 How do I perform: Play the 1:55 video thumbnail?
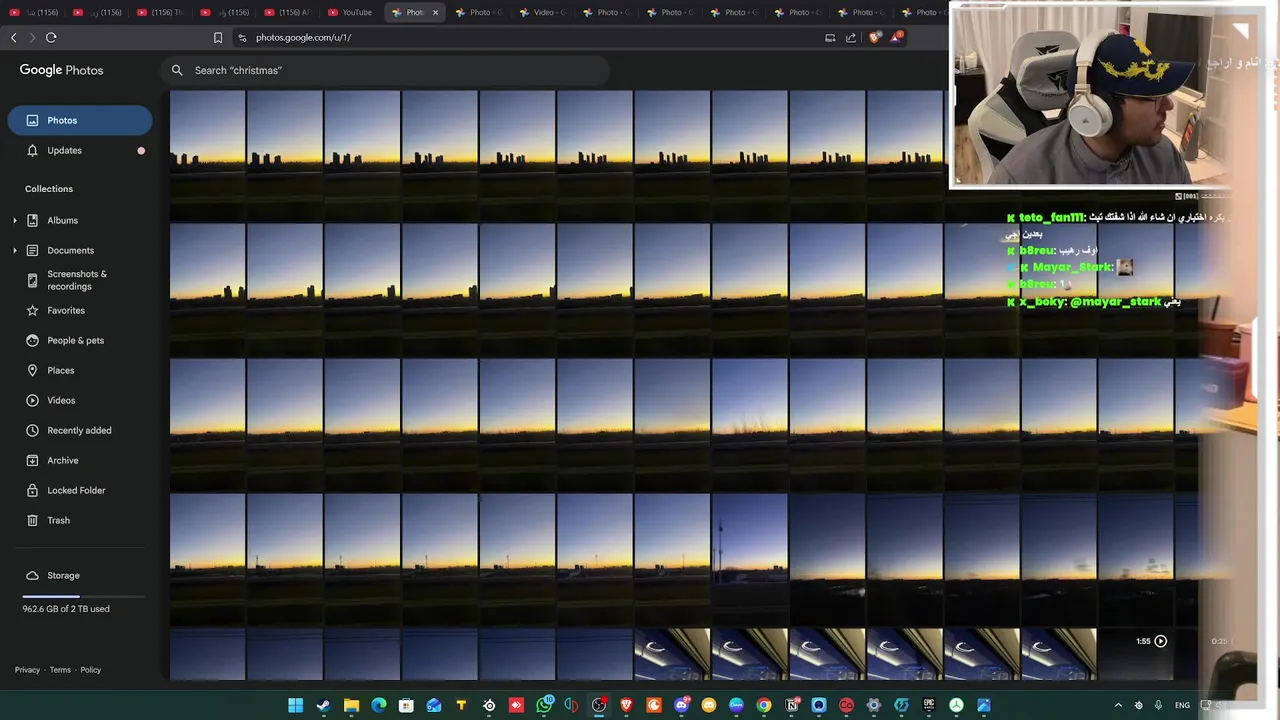point(1135,655)
